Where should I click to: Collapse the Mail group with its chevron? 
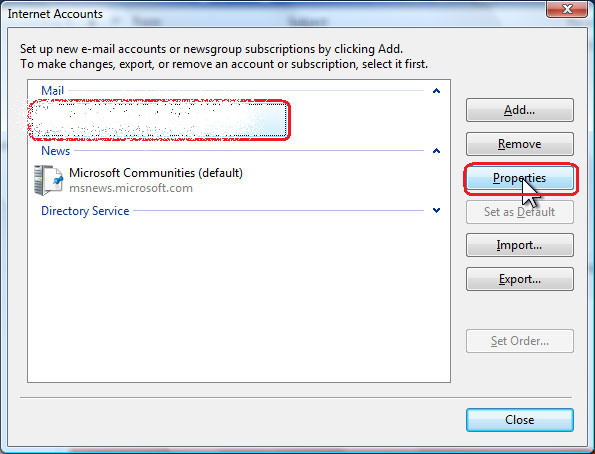[436, 91]
